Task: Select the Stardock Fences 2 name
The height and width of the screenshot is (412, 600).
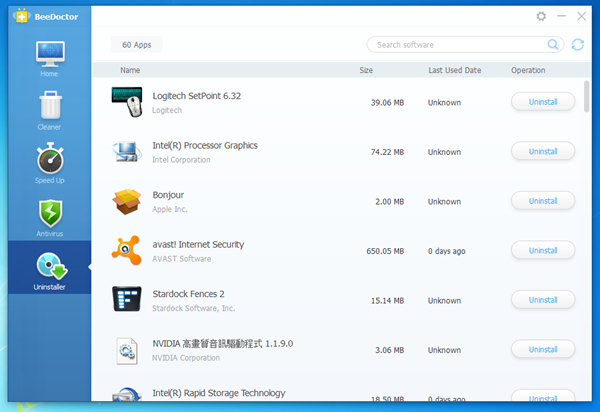Action: click(x=188, y=294)
